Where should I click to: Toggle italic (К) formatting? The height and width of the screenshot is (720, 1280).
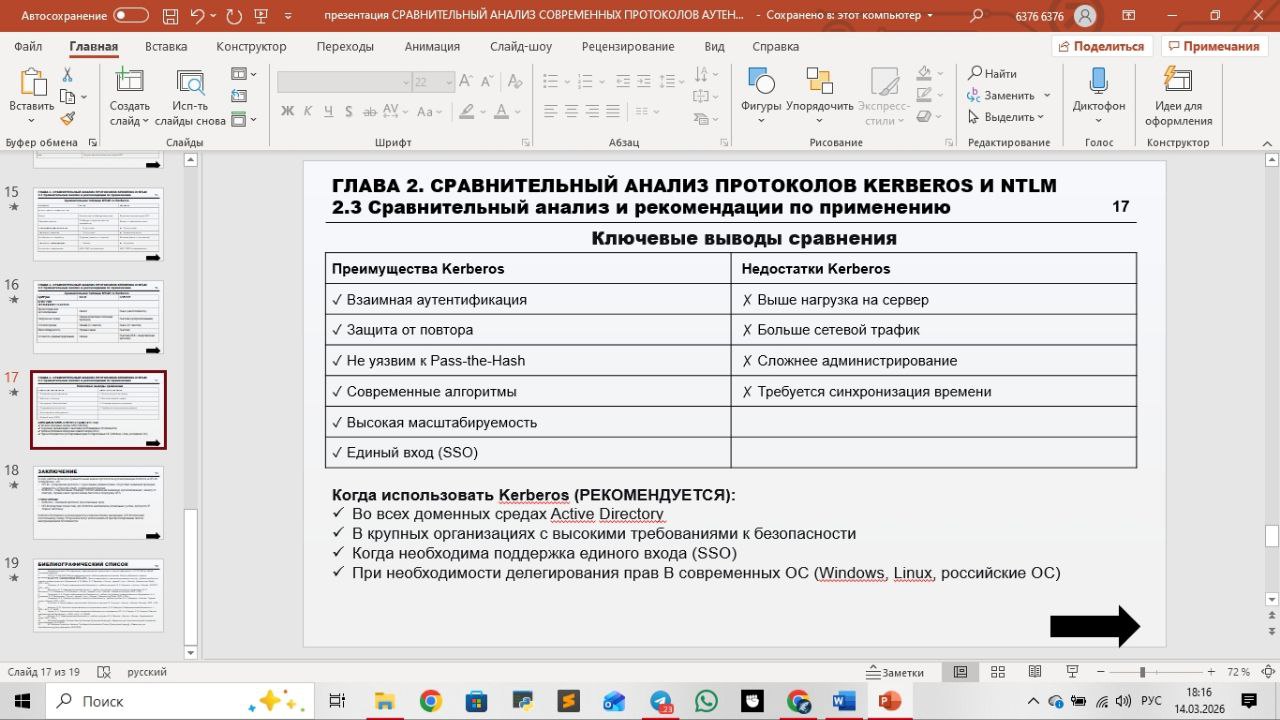pyautogui.click(x=307, y=111)
